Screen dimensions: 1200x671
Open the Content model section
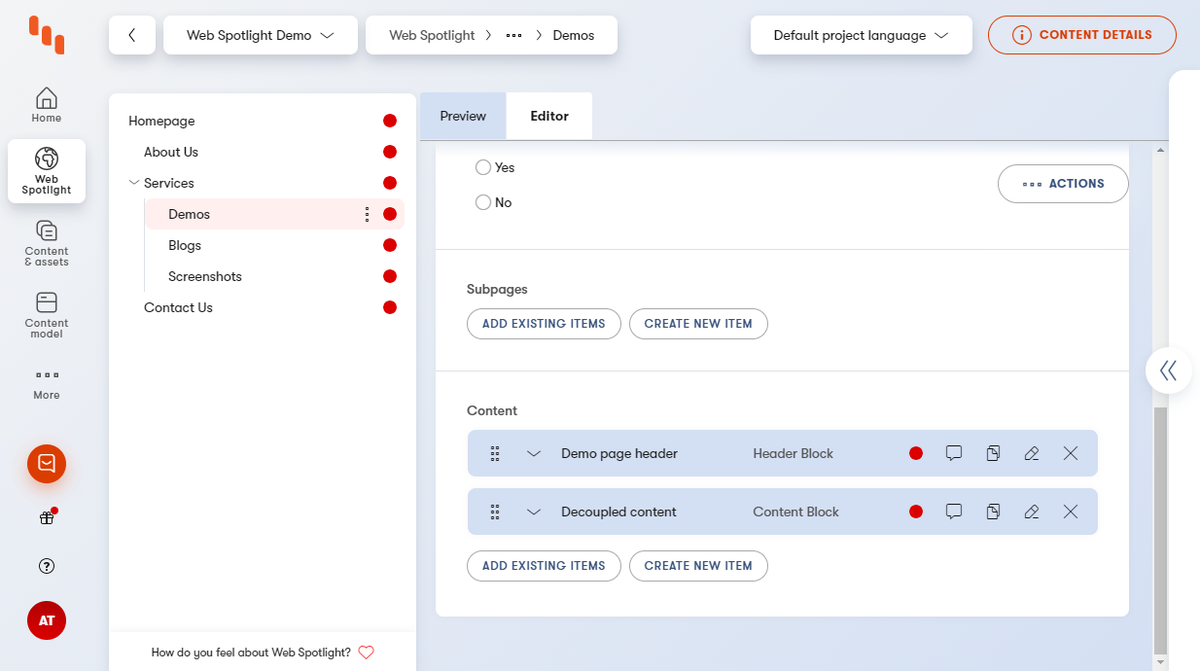pos(46,315)
